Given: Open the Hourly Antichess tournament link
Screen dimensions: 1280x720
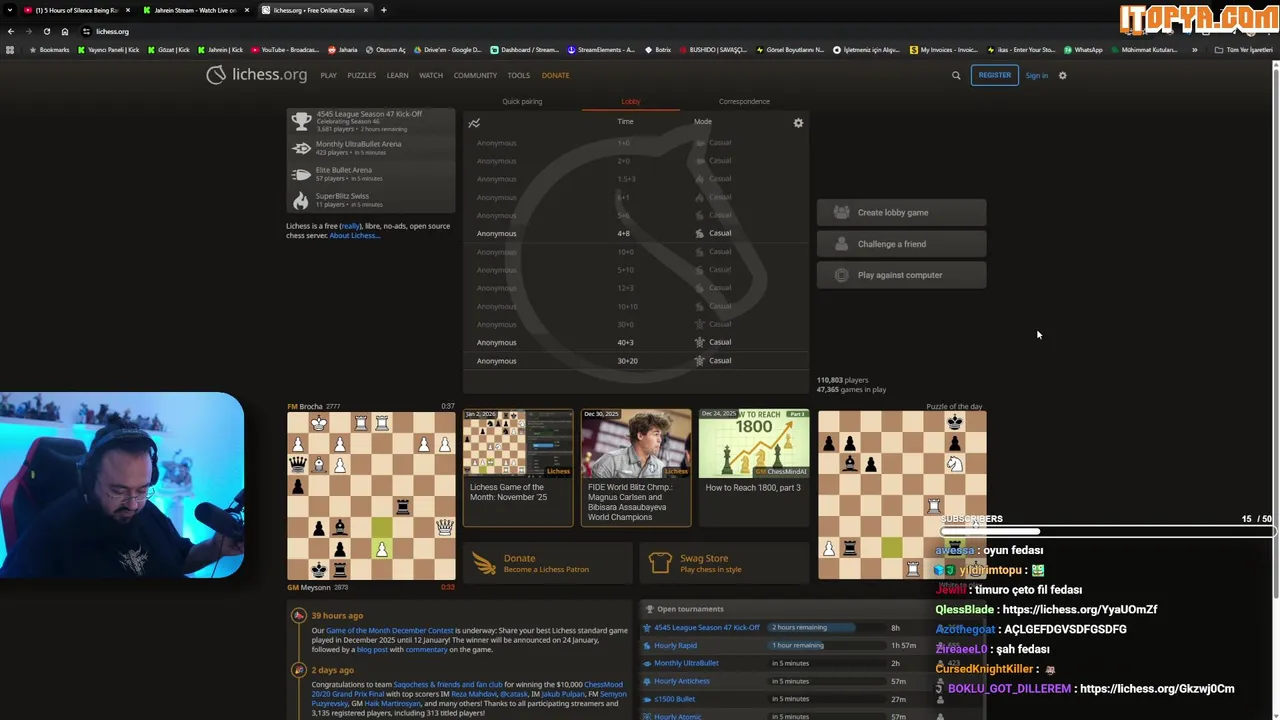Looking at the screenshot, I should (x=682, y=681).
